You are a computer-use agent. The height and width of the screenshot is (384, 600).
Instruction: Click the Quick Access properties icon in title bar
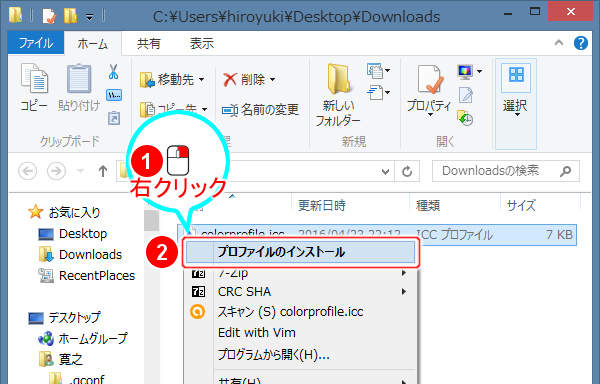[x=49, y=16]
